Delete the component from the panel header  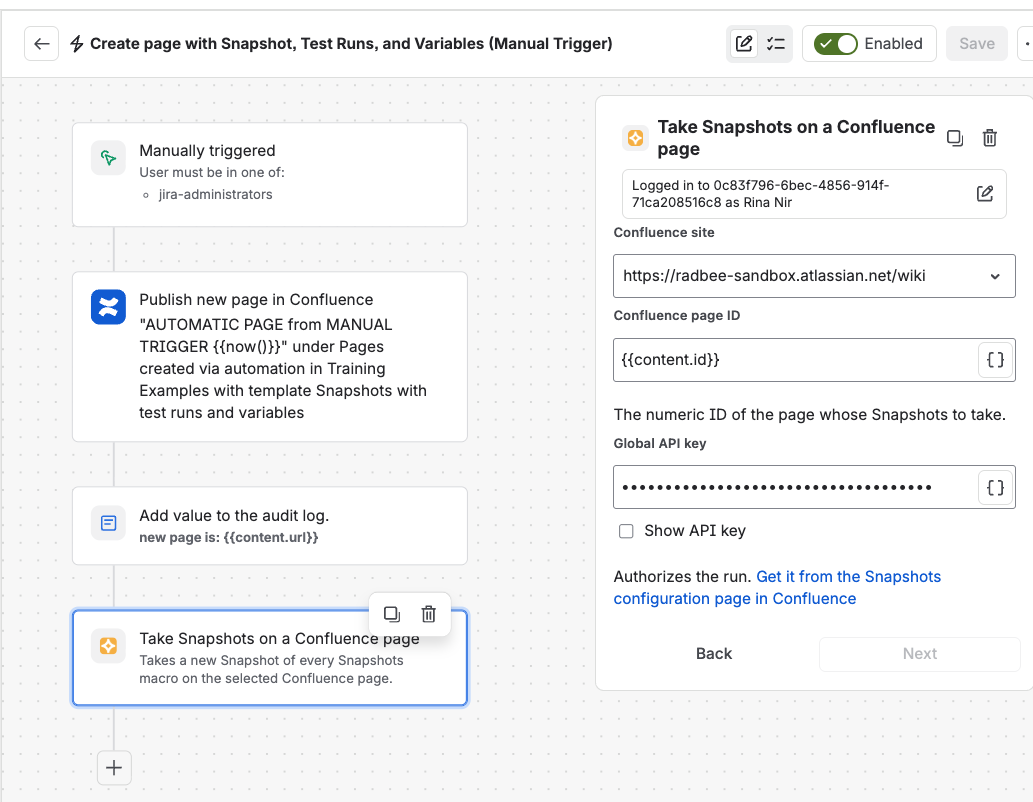pyautogui.click(x=990, y=138)
